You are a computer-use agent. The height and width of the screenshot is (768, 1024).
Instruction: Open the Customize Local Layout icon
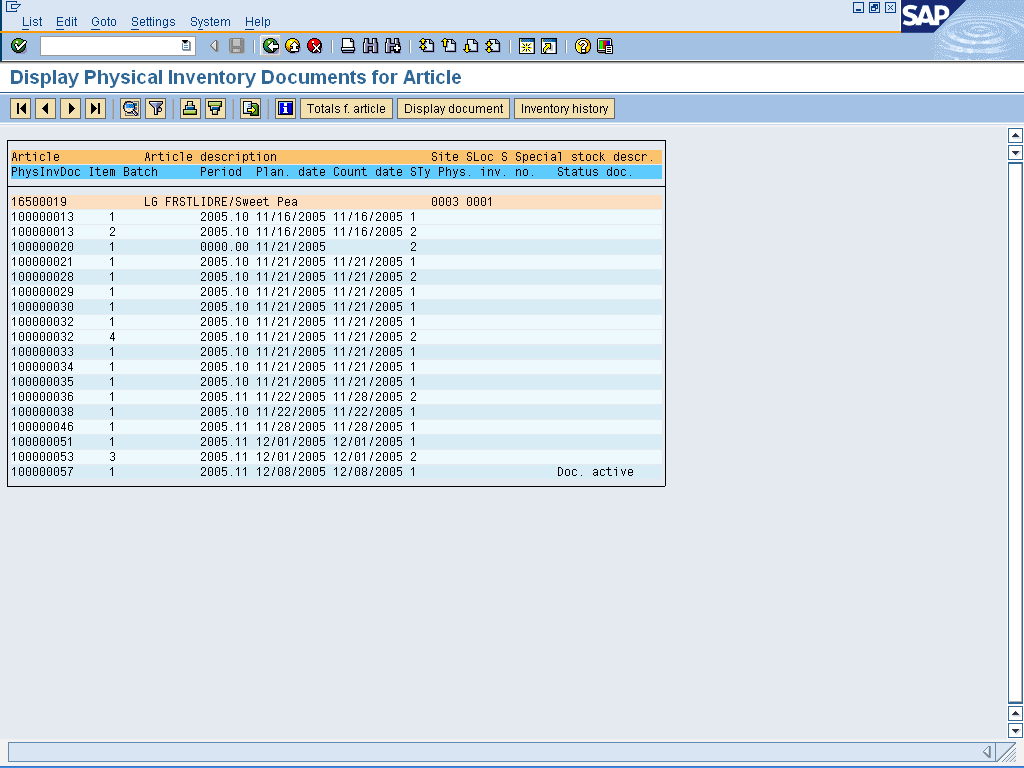[605, 46]
